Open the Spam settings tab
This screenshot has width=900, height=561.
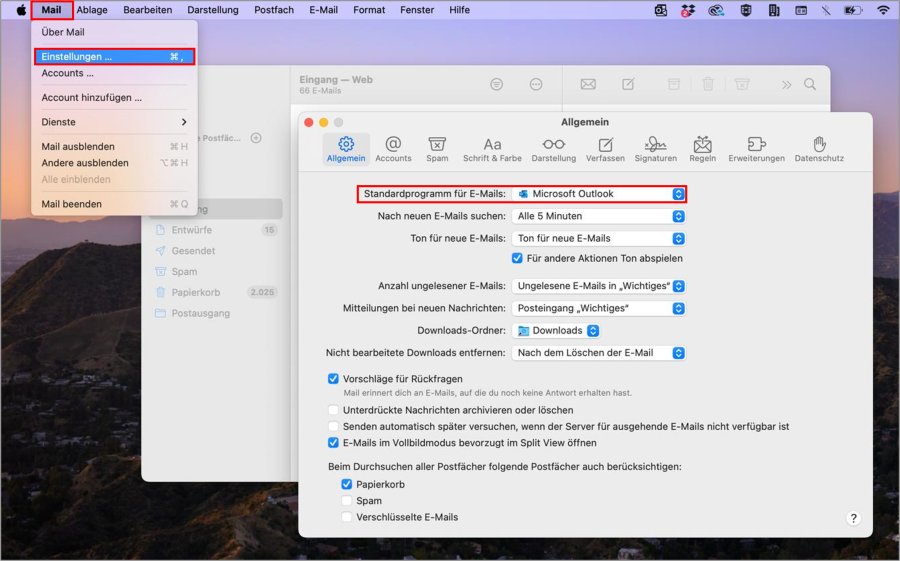click(437, 149)
